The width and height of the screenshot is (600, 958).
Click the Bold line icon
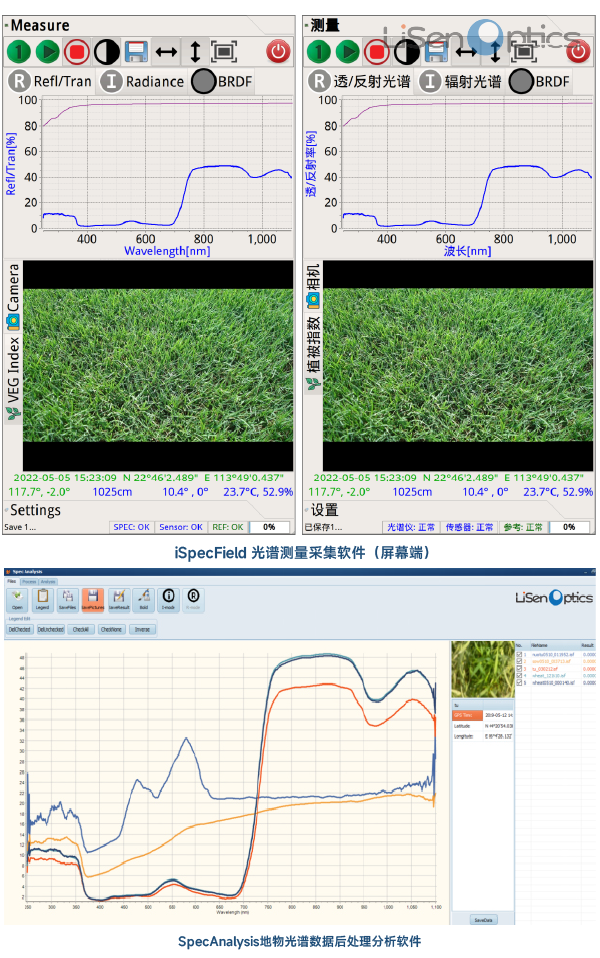point(144,599)
